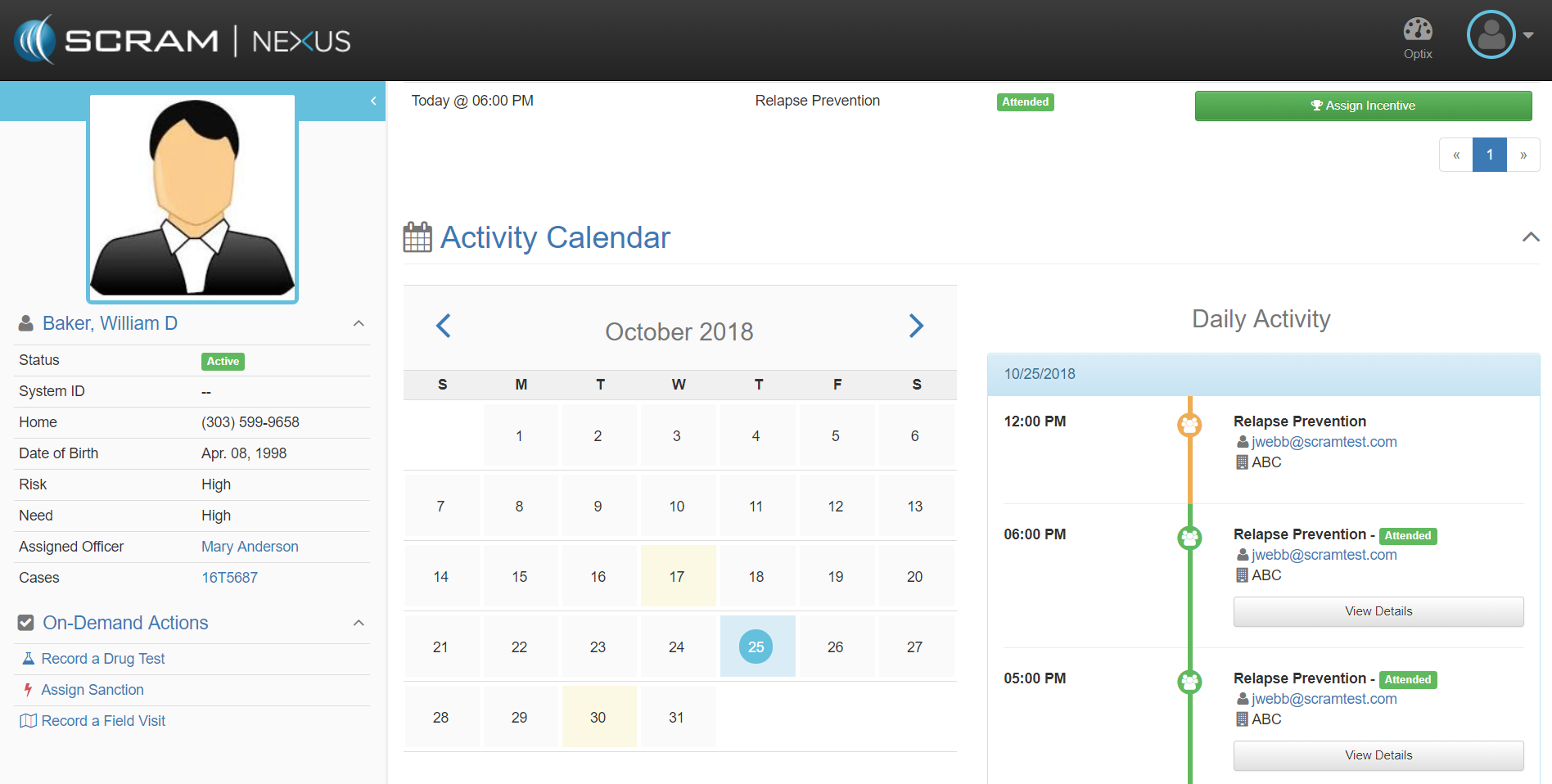The height and width of the screenshot is (784, 1552).
Task: Click the user profile avatar icon
Action: pos(1491,35)
